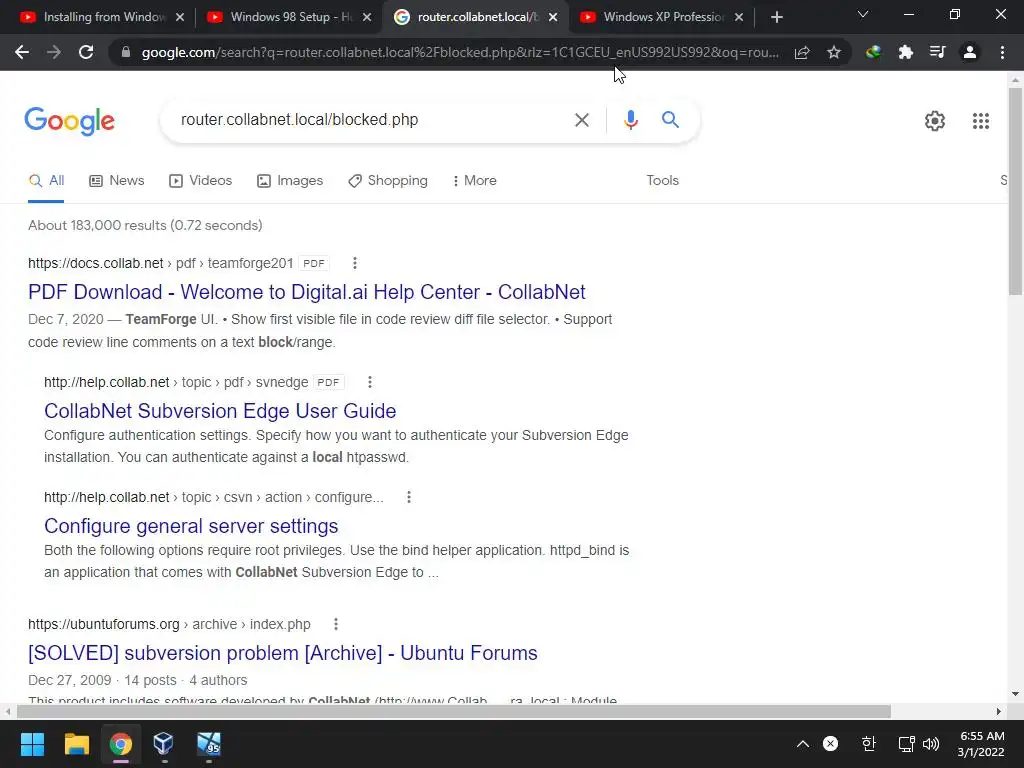Viewport: 1024px width, 768px height.
Task: Open the Tools search options
Action: pyautogui.click(x=662, y=180)
